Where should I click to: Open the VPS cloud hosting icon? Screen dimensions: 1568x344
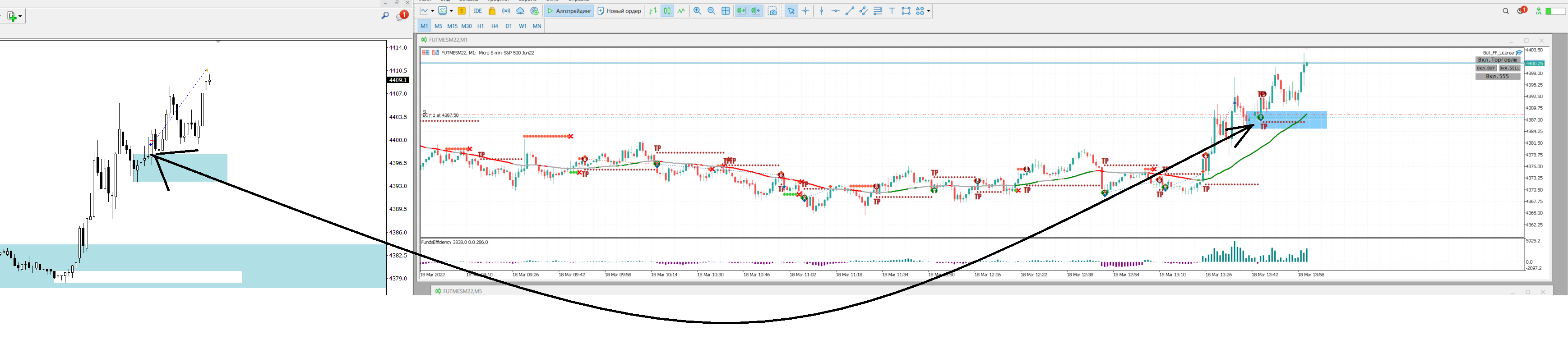pyautogui.click(x=520, y=11)
